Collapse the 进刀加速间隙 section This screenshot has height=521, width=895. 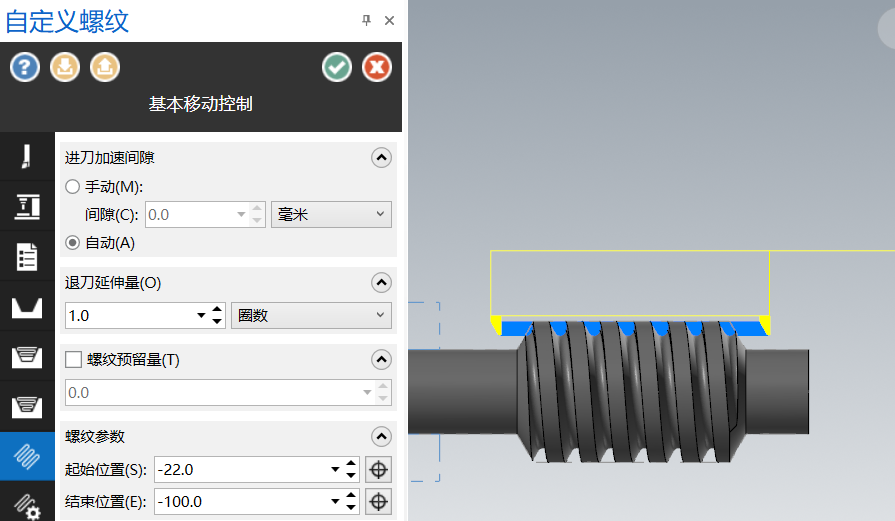[x=381, y=157]
